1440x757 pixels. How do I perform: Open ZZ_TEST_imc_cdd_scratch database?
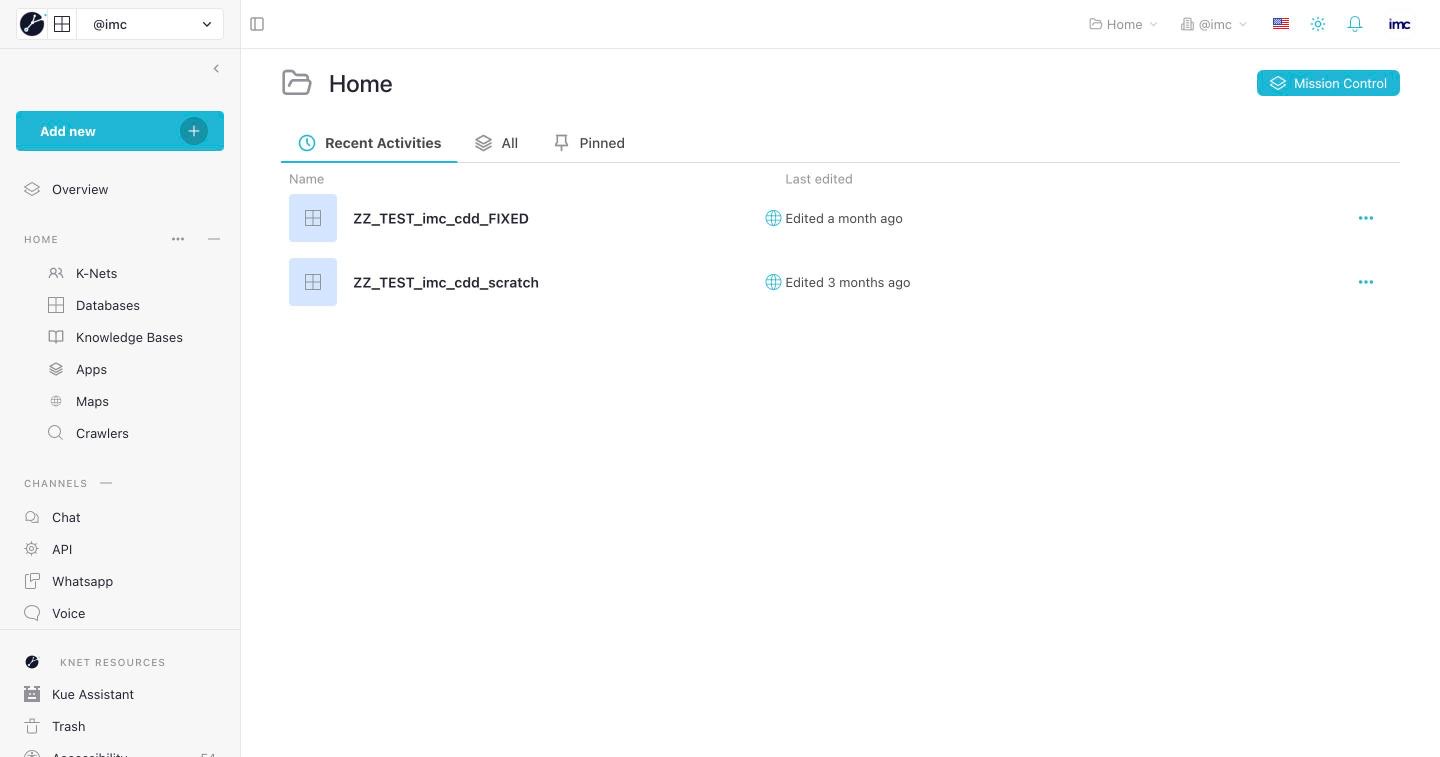tap(446, 282)
